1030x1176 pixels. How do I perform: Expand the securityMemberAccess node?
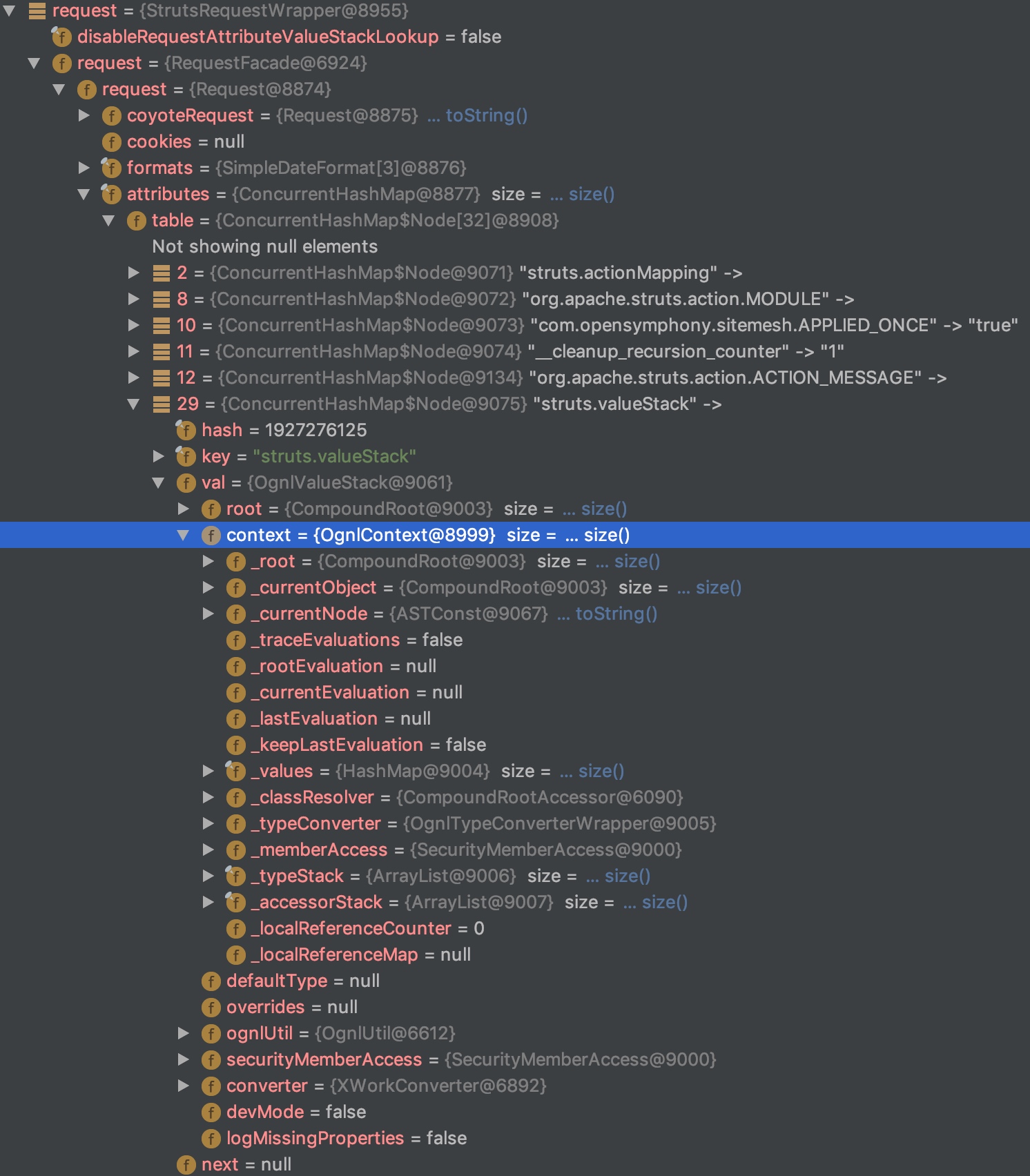(184, 1060)
